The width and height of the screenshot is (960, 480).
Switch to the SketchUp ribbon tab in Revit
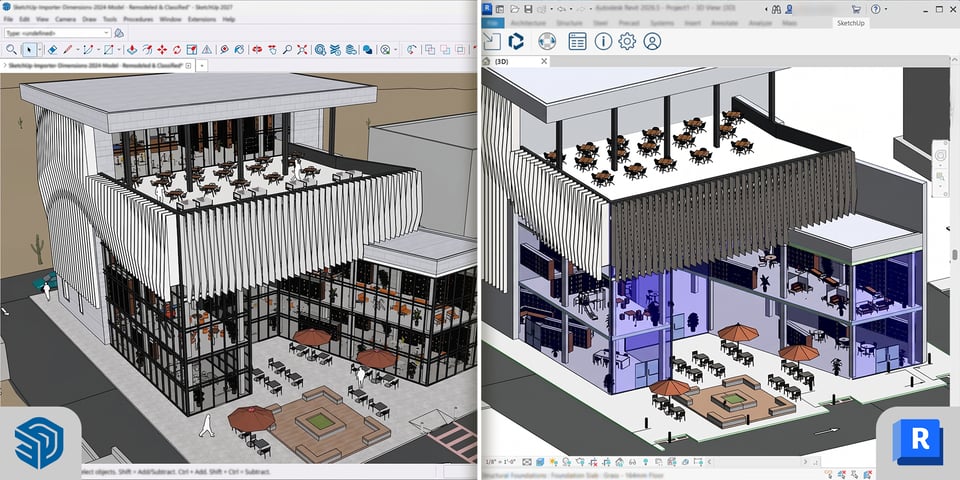coord(850,23)
